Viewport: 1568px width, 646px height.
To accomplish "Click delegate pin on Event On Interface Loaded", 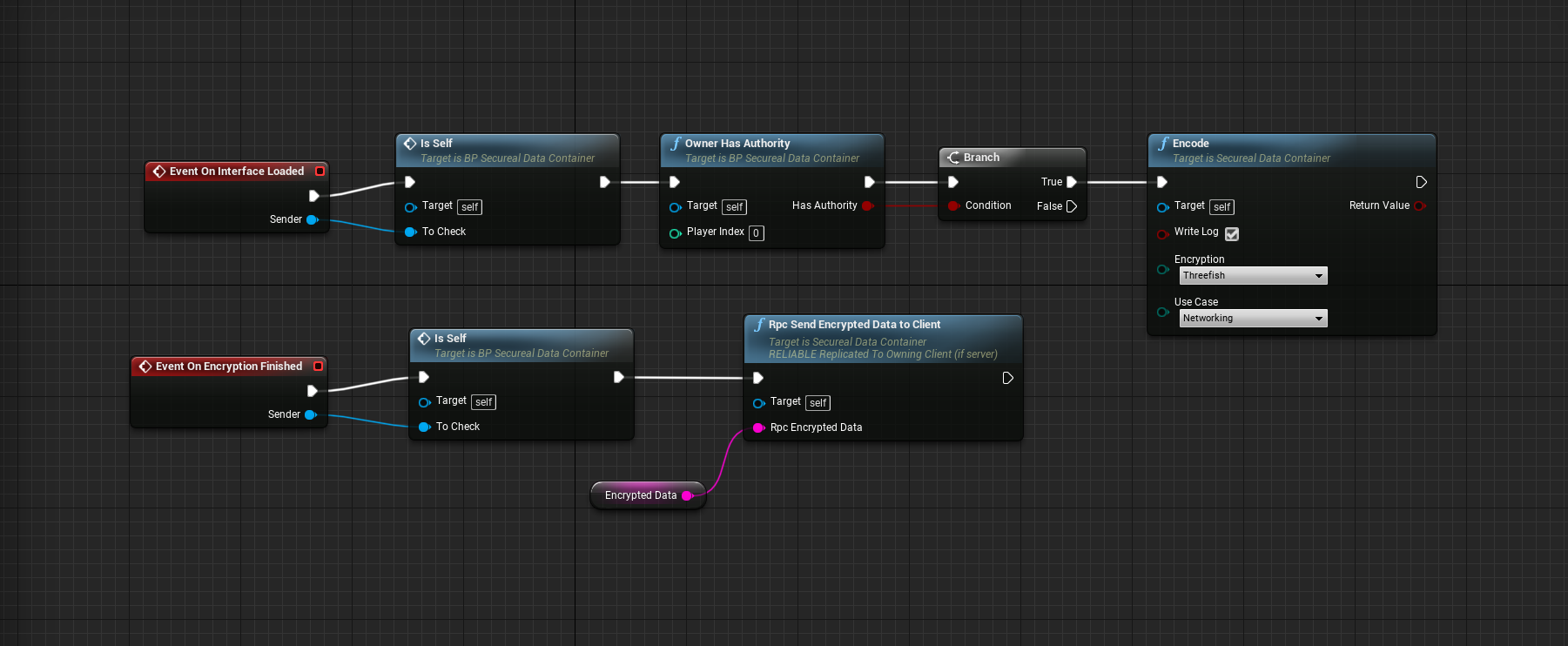I will (320, 172).
